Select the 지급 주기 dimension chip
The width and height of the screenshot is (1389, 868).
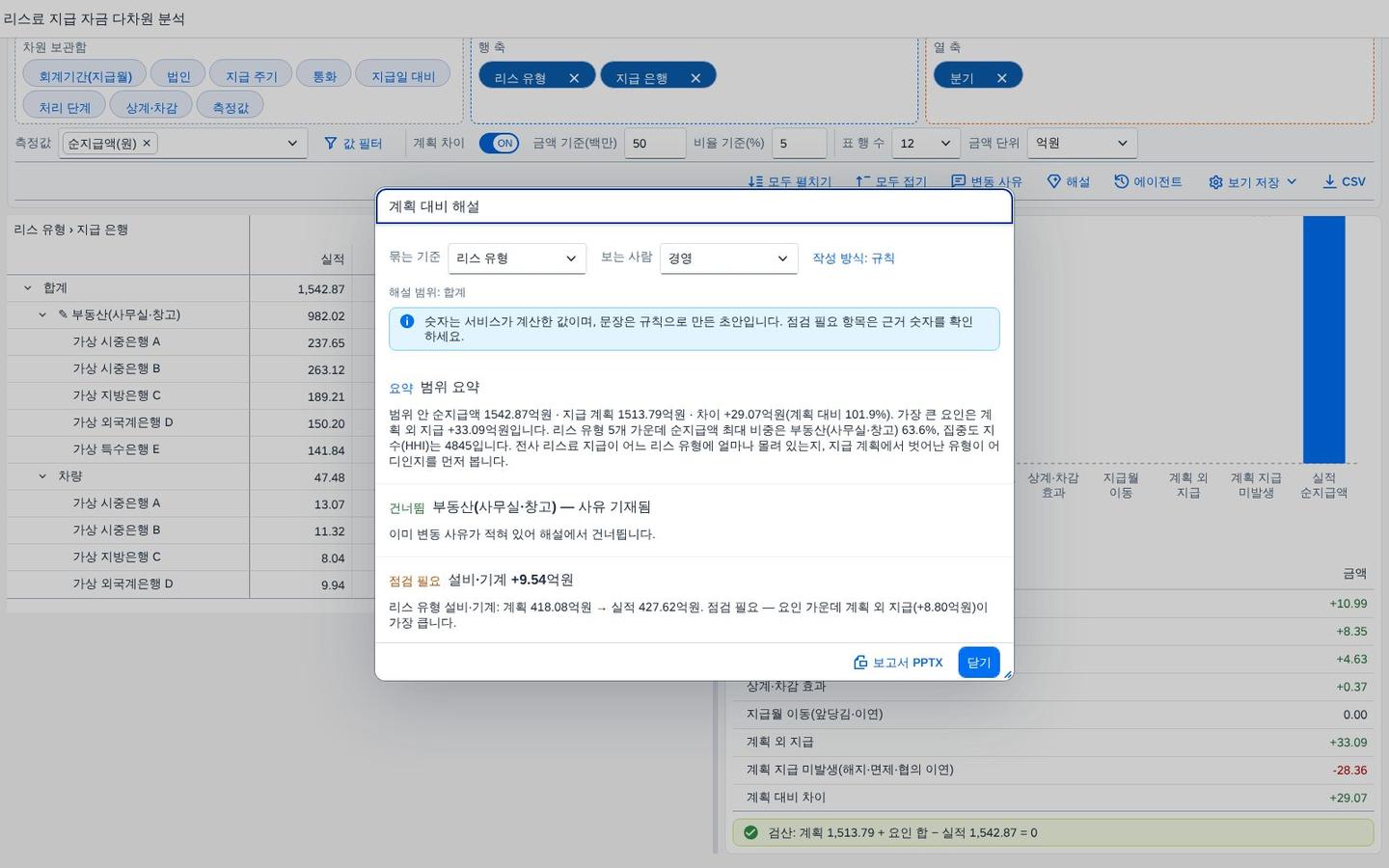pos(251,76)
